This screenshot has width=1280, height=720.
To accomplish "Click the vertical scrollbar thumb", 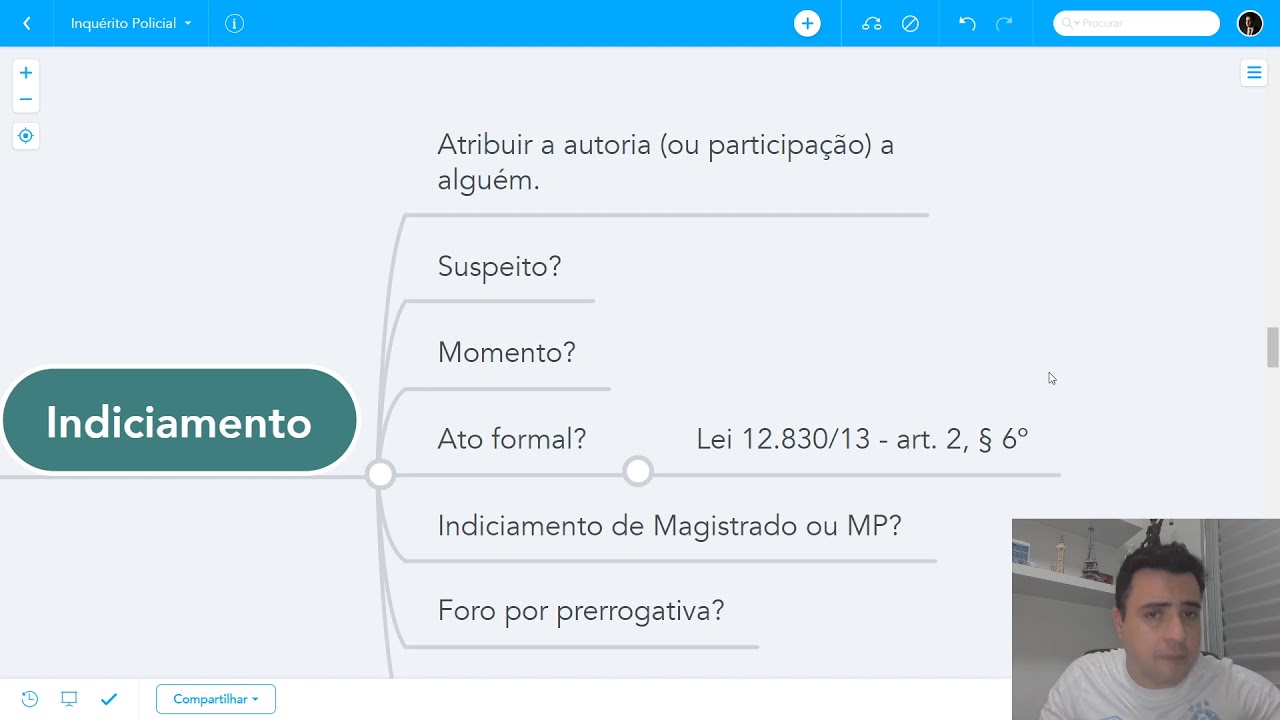I will pos(1272,347).
